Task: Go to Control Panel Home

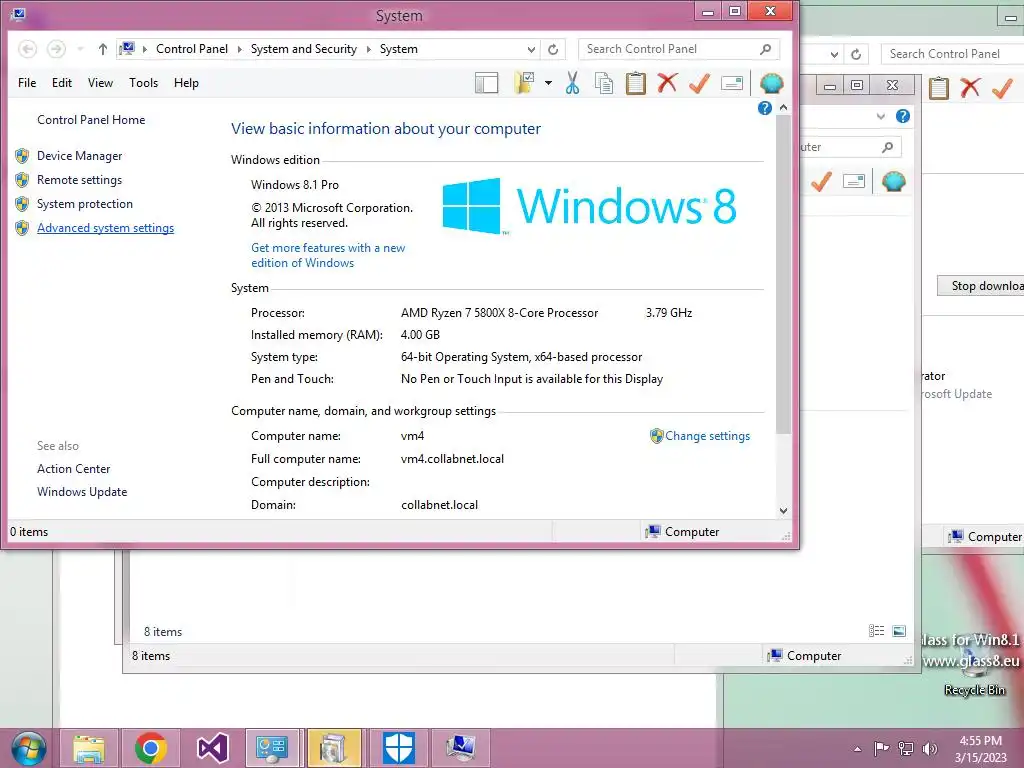Action: coord(91,120)
